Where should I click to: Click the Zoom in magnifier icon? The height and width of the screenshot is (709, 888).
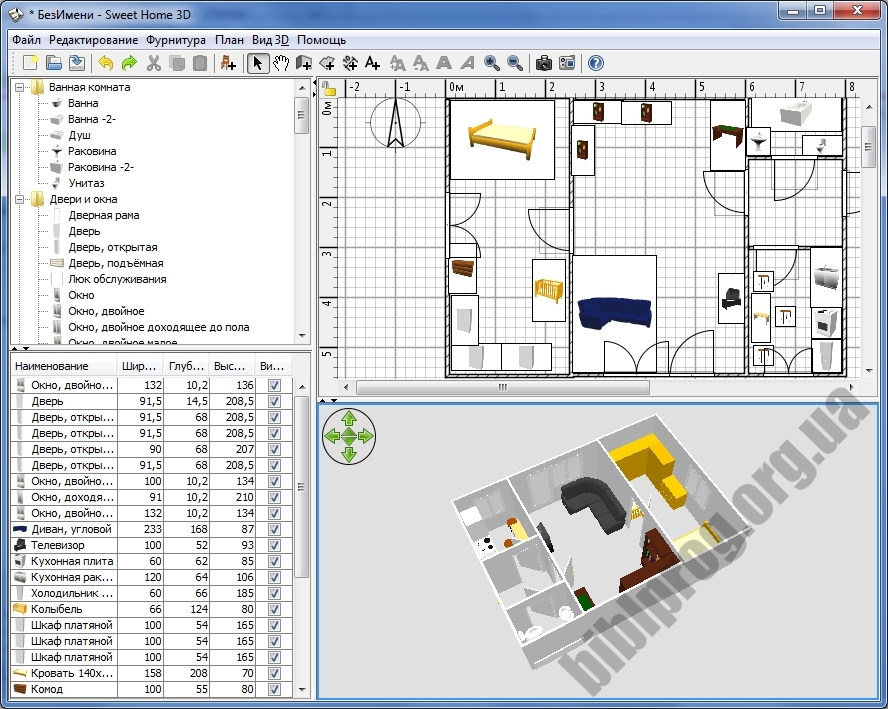pos(492,63)
